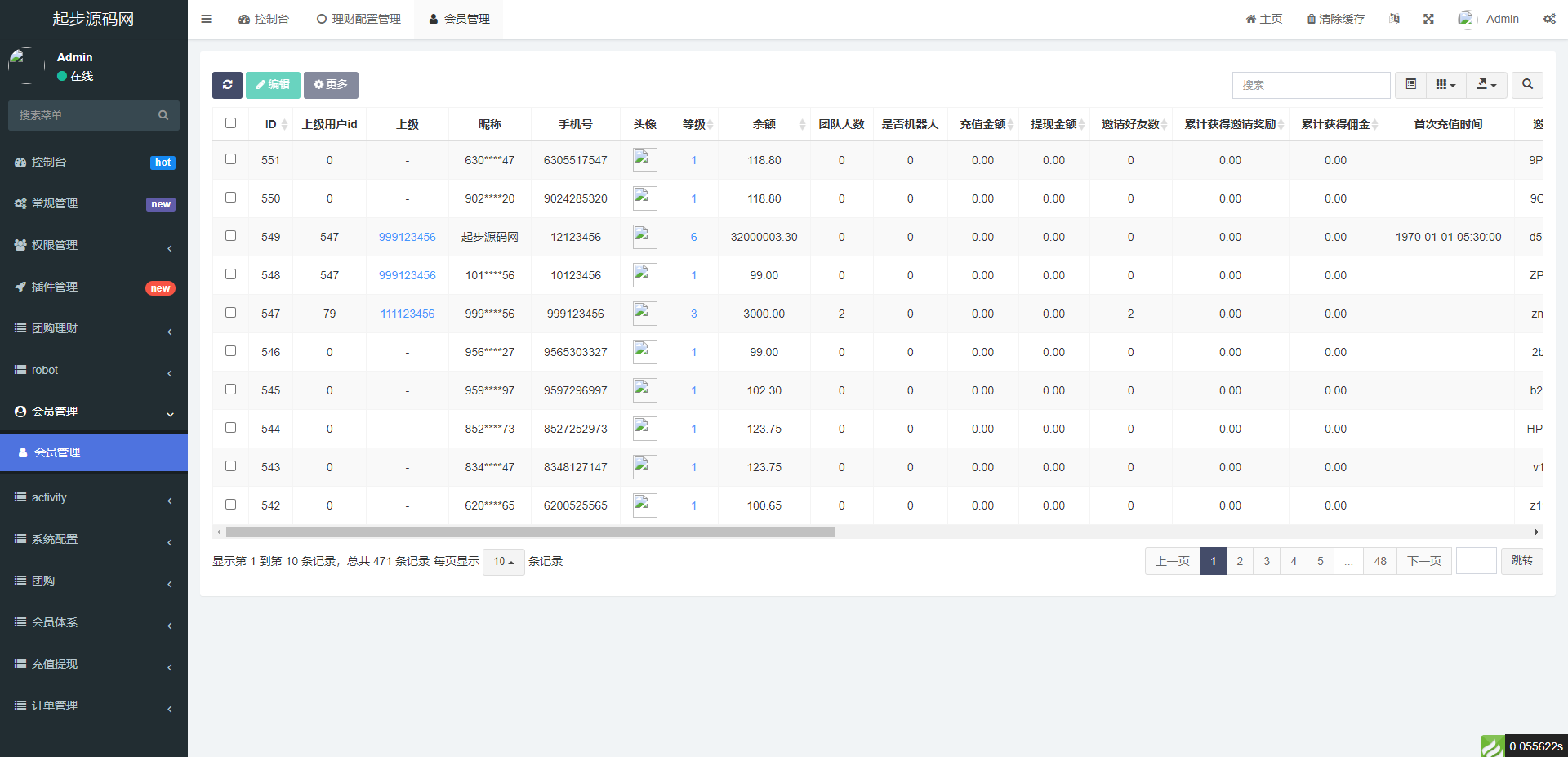Toggle fullscreen mode icon
Screen dimensions: 1568x757
(x=1428, y=19)
